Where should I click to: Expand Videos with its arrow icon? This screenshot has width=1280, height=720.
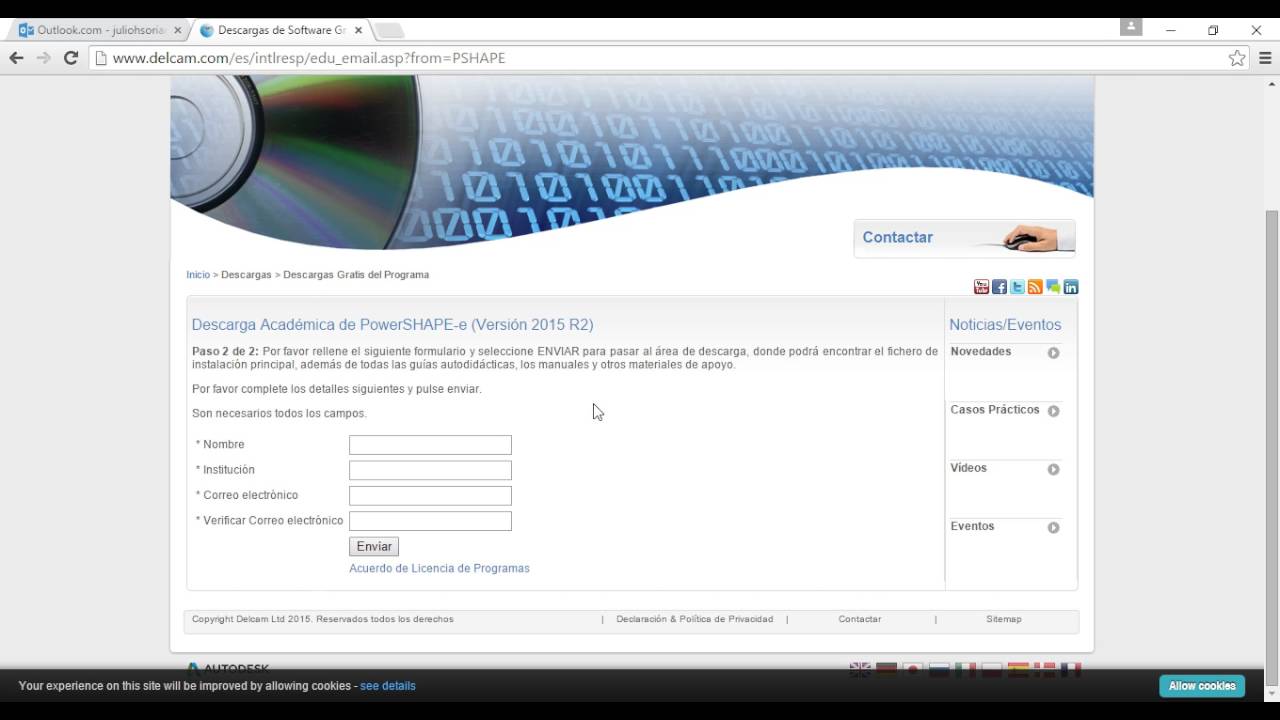point(1053,469)
